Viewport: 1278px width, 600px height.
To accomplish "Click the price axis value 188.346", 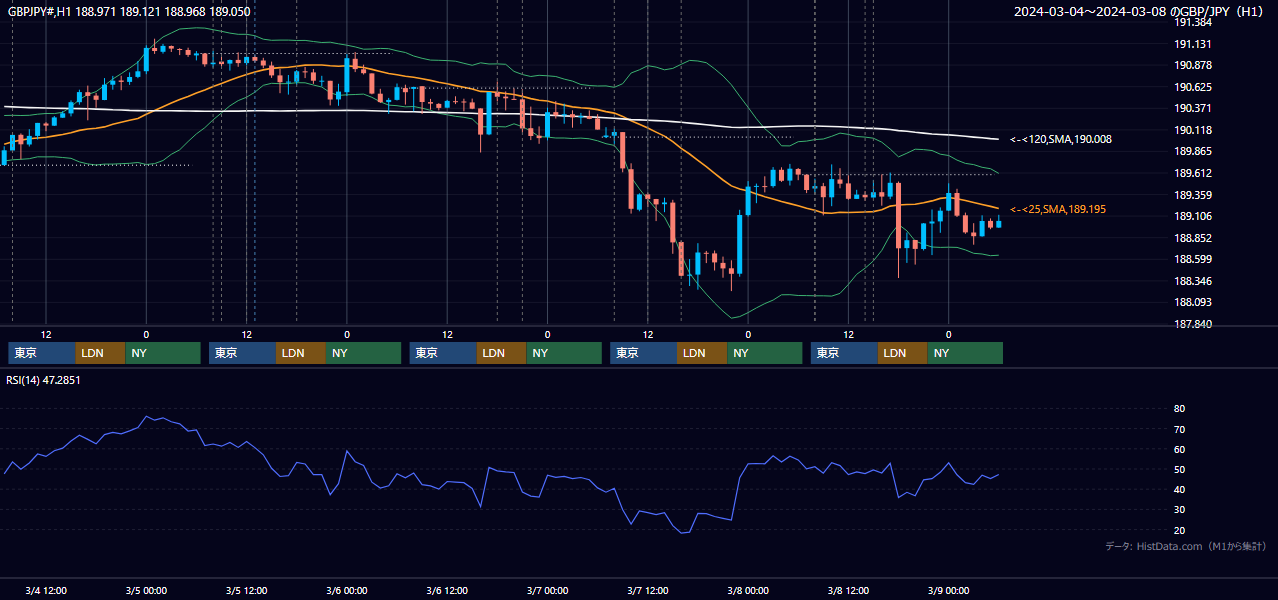I will click(x=1193, y=281).
